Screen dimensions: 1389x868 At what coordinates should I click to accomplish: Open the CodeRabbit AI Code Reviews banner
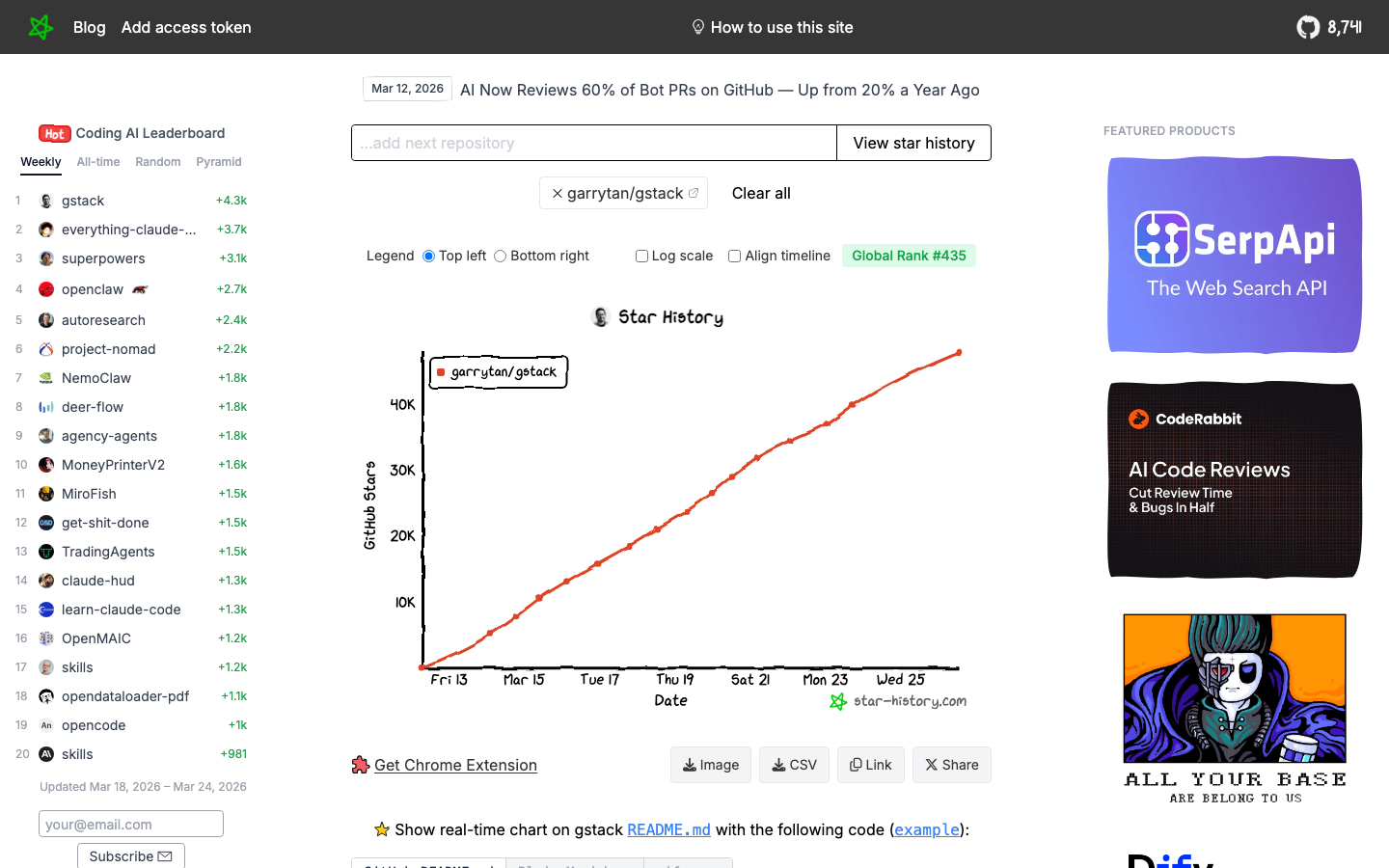click(1235, 480)
